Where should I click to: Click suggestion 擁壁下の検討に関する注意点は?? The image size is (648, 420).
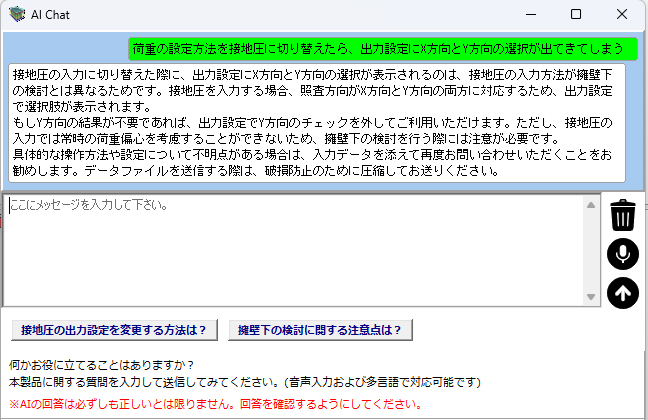pyautogui.click(x=320, y=330)
